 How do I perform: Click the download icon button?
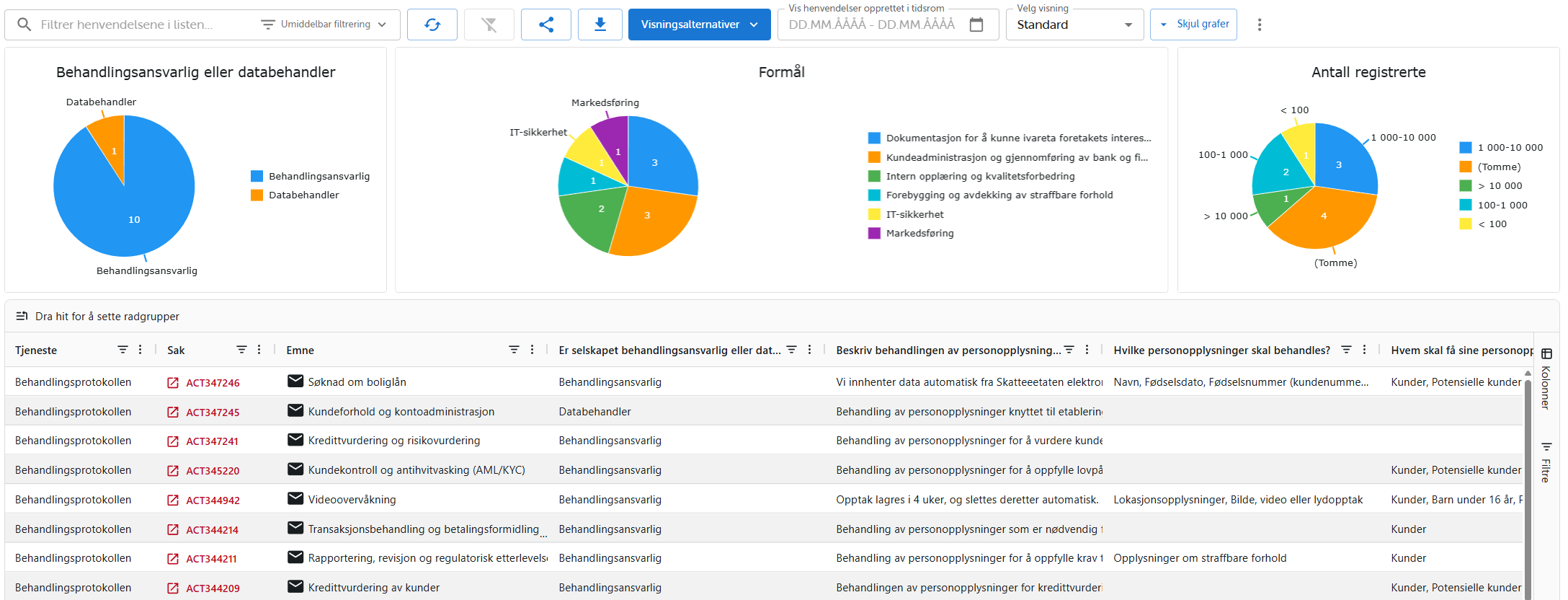600,25
